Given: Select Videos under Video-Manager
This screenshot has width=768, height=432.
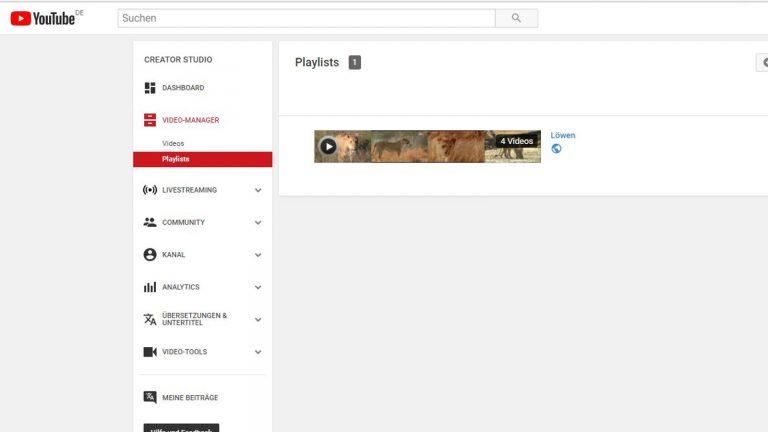Looking at the screenshot, I should tap(173, 144).
